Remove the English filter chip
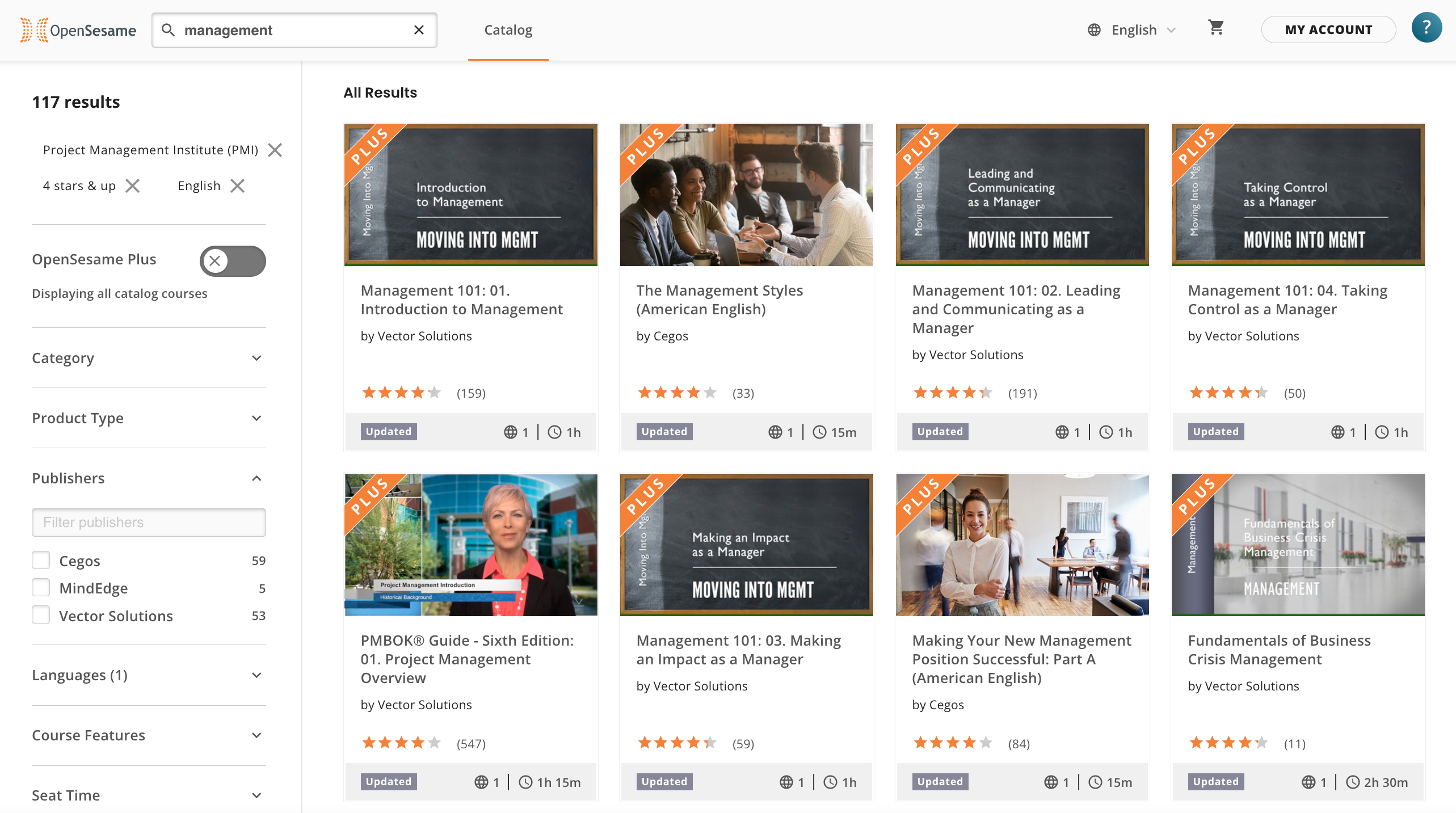Screen dimensions: 1456x813 click(x=237, y=186)
